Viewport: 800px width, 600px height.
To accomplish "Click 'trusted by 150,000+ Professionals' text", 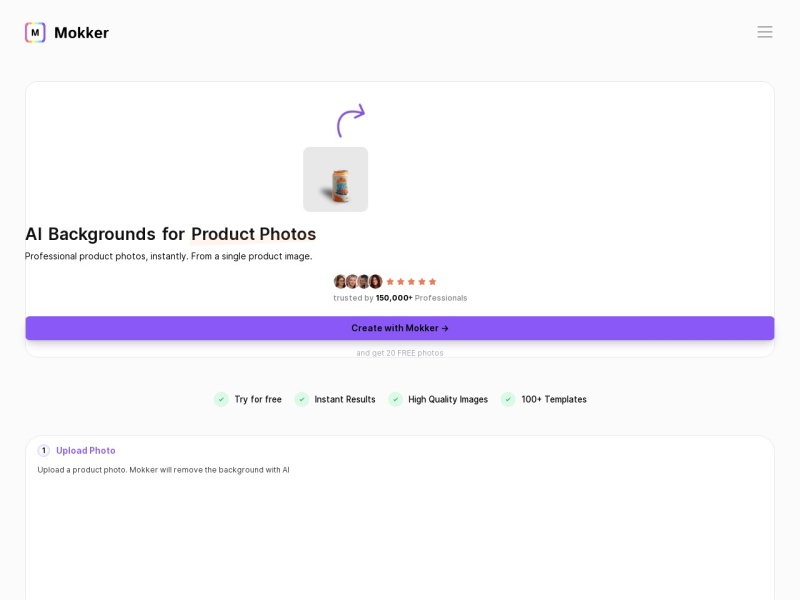I will pos(400,298).
